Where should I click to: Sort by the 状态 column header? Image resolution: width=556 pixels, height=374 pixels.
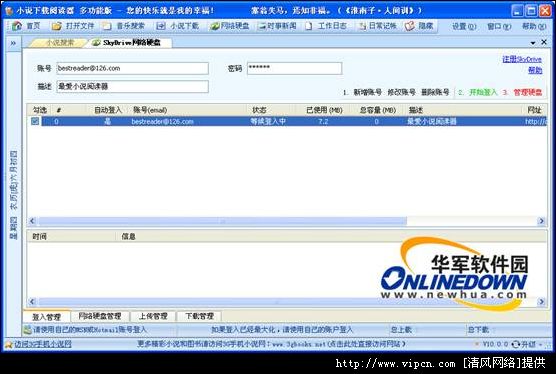tap(271, 110)
